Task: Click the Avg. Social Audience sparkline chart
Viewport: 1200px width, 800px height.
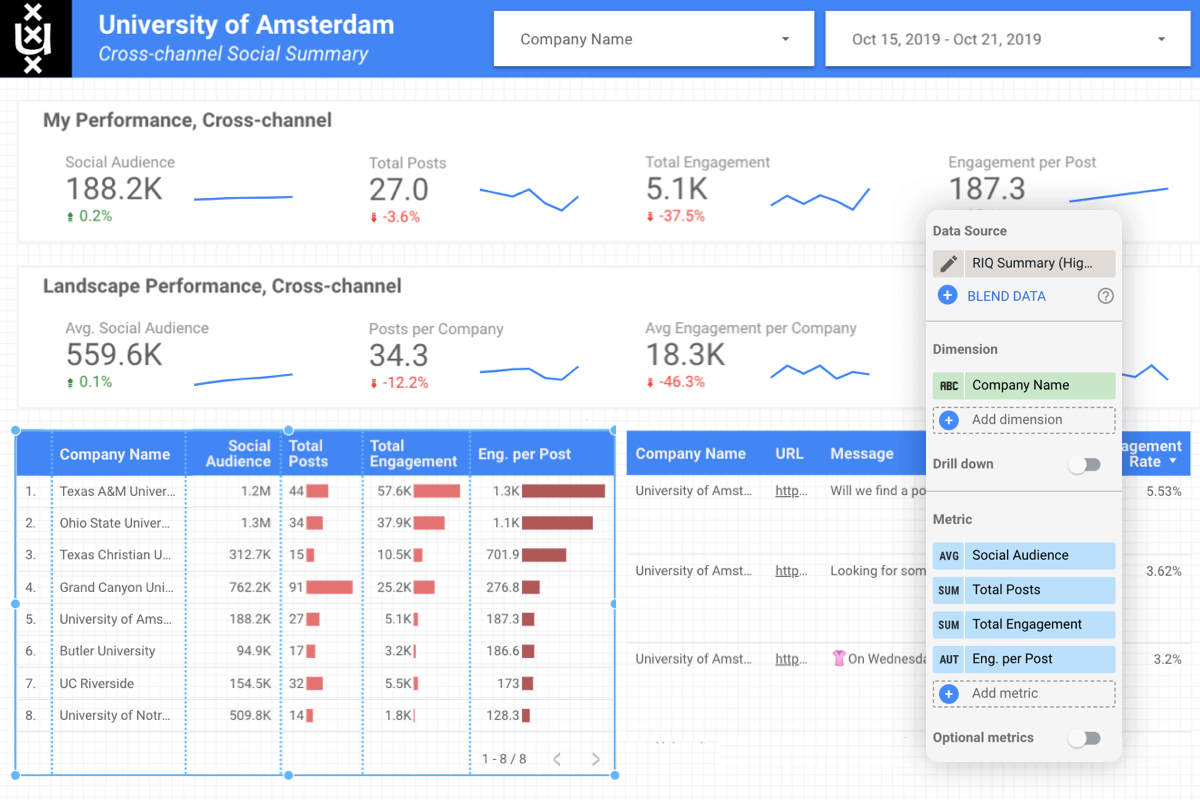Action: [243, 379]
